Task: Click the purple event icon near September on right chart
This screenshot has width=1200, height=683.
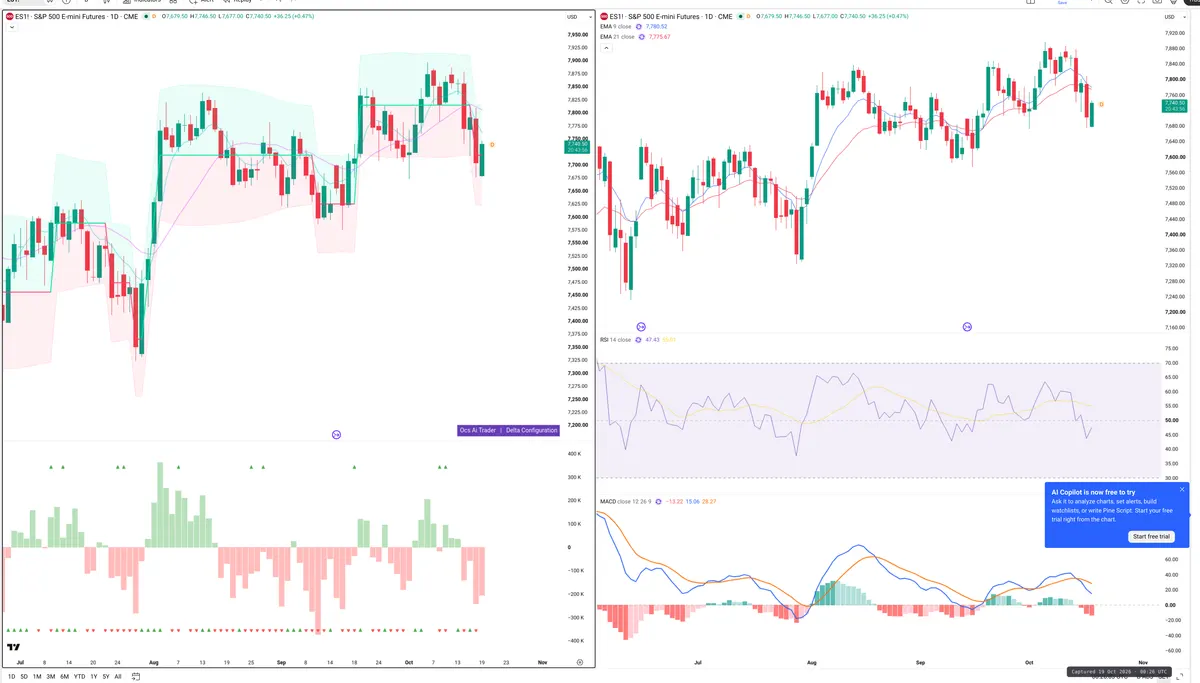Action: click(x=967, y=327)
